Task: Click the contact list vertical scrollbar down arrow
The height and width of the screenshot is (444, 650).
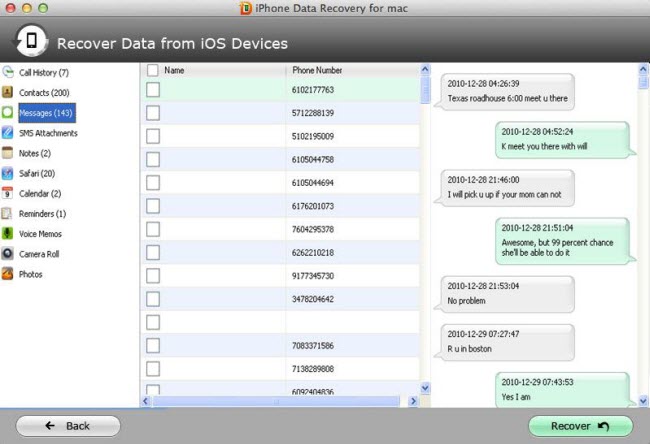Action: pyautogui.click(x=425, y=387)
